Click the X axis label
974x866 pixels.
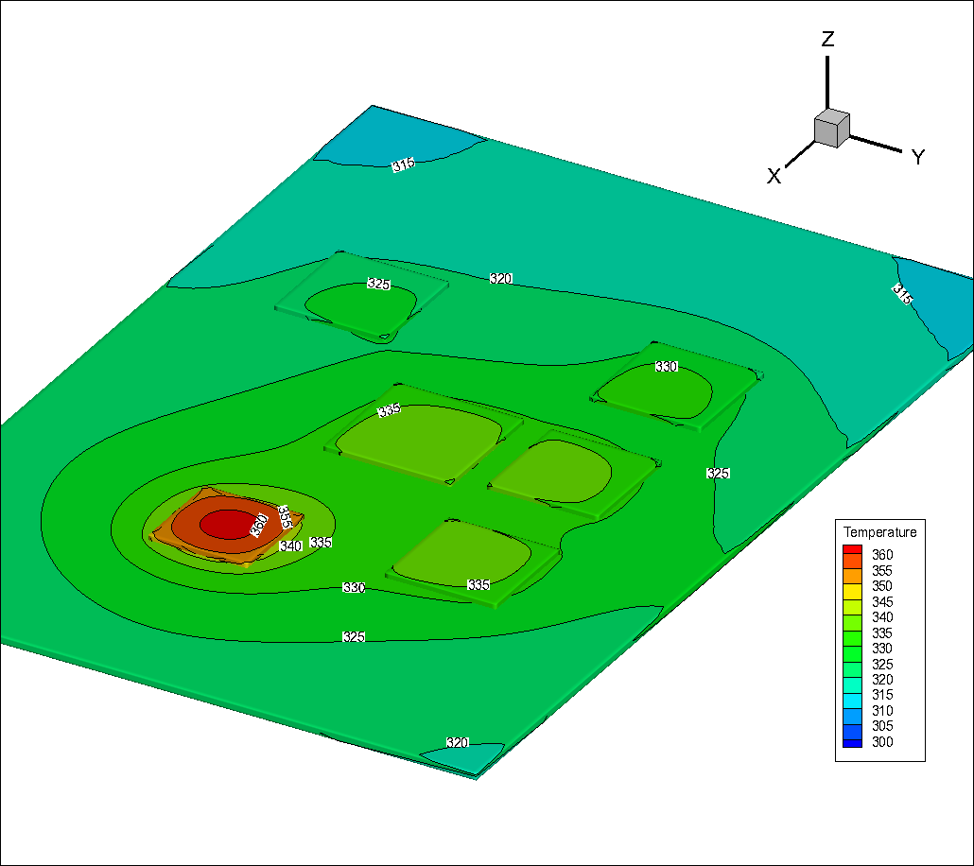click(x=773, y=176)
